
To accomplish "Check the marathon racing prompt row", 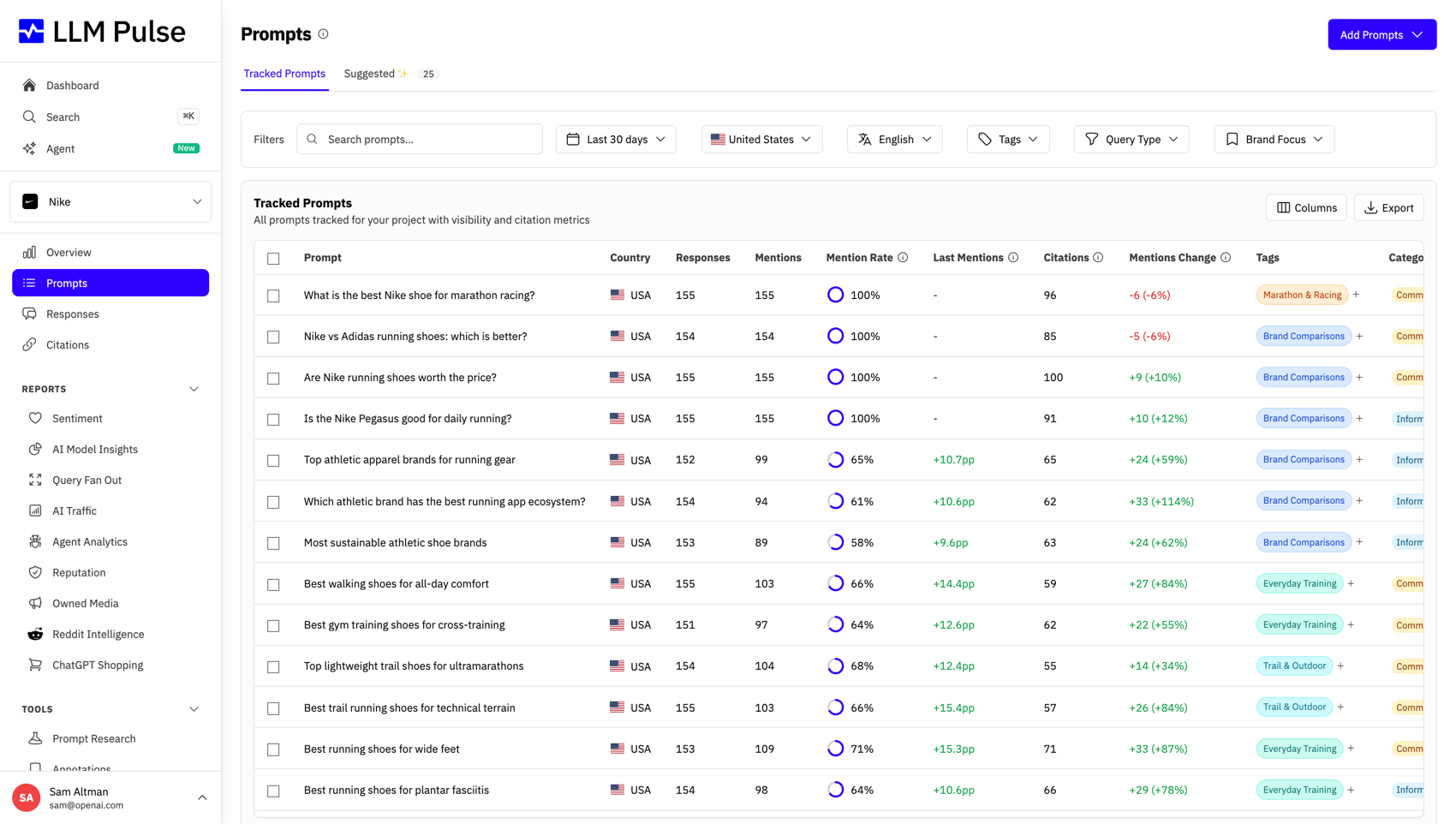I will pos(273,296).
